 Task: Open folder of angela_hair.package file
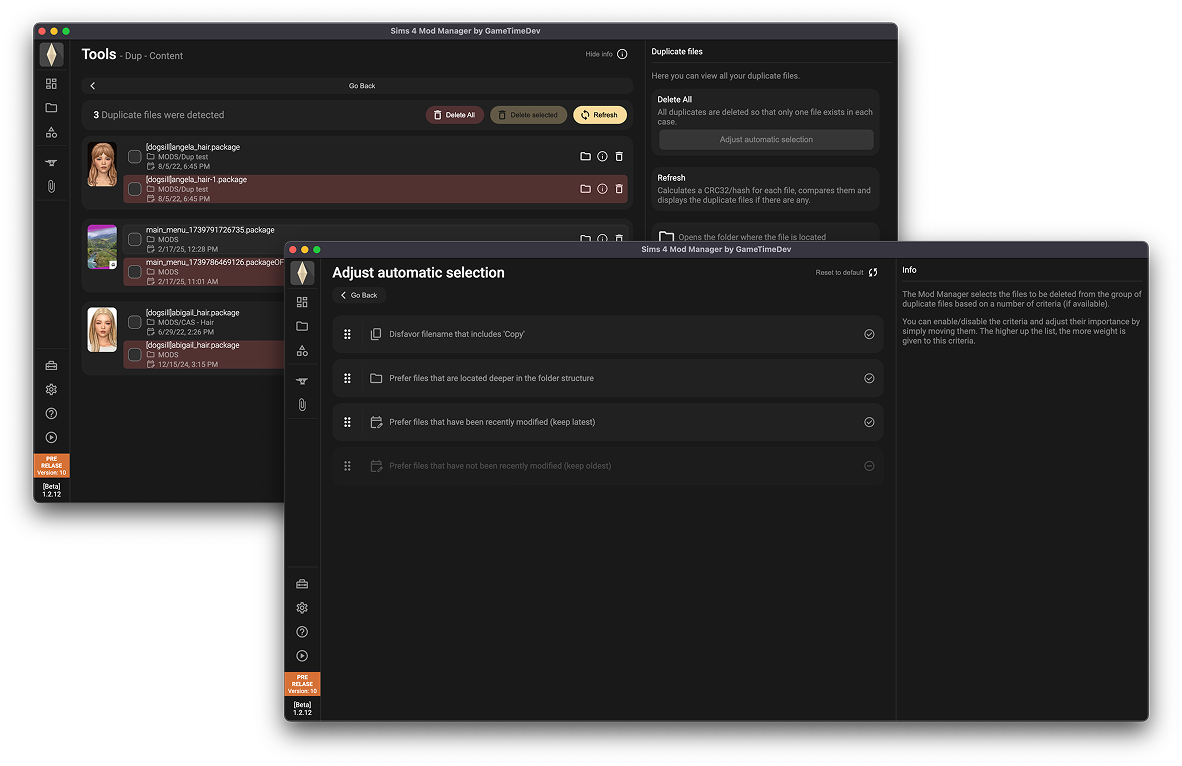tap(585, 156)
